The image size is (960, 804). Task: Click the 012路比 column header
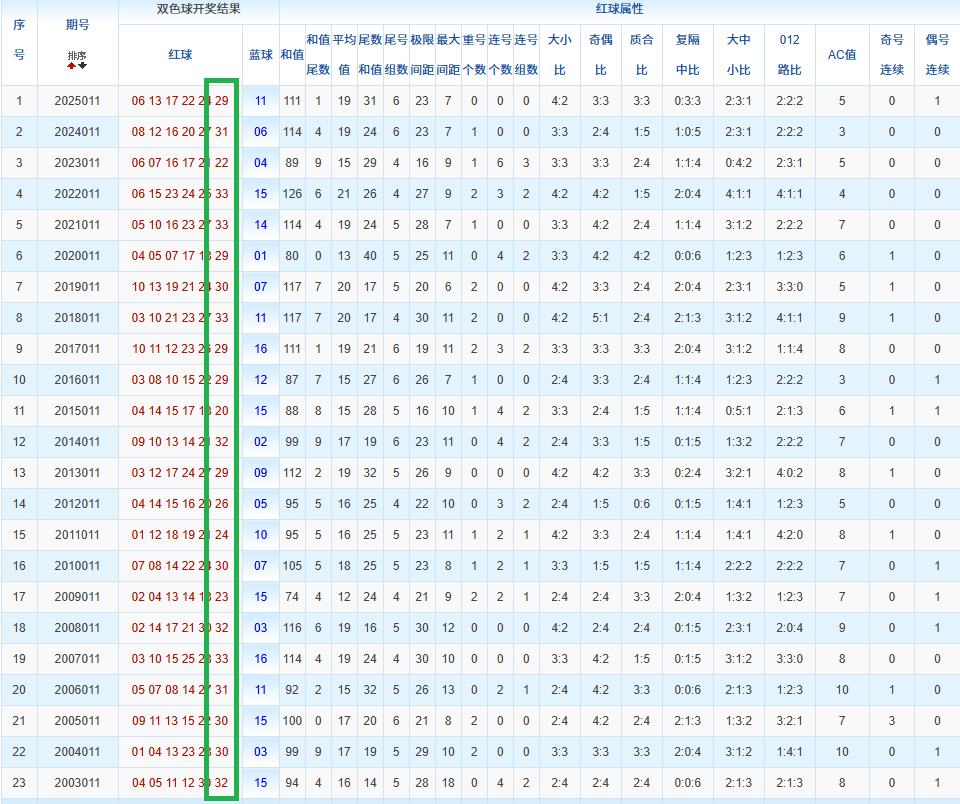789,54
